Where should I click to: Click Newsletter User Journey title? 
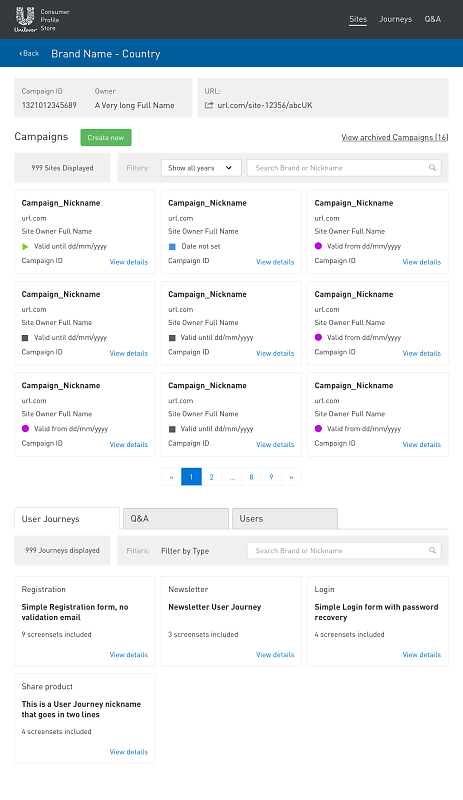coord(214,607)
